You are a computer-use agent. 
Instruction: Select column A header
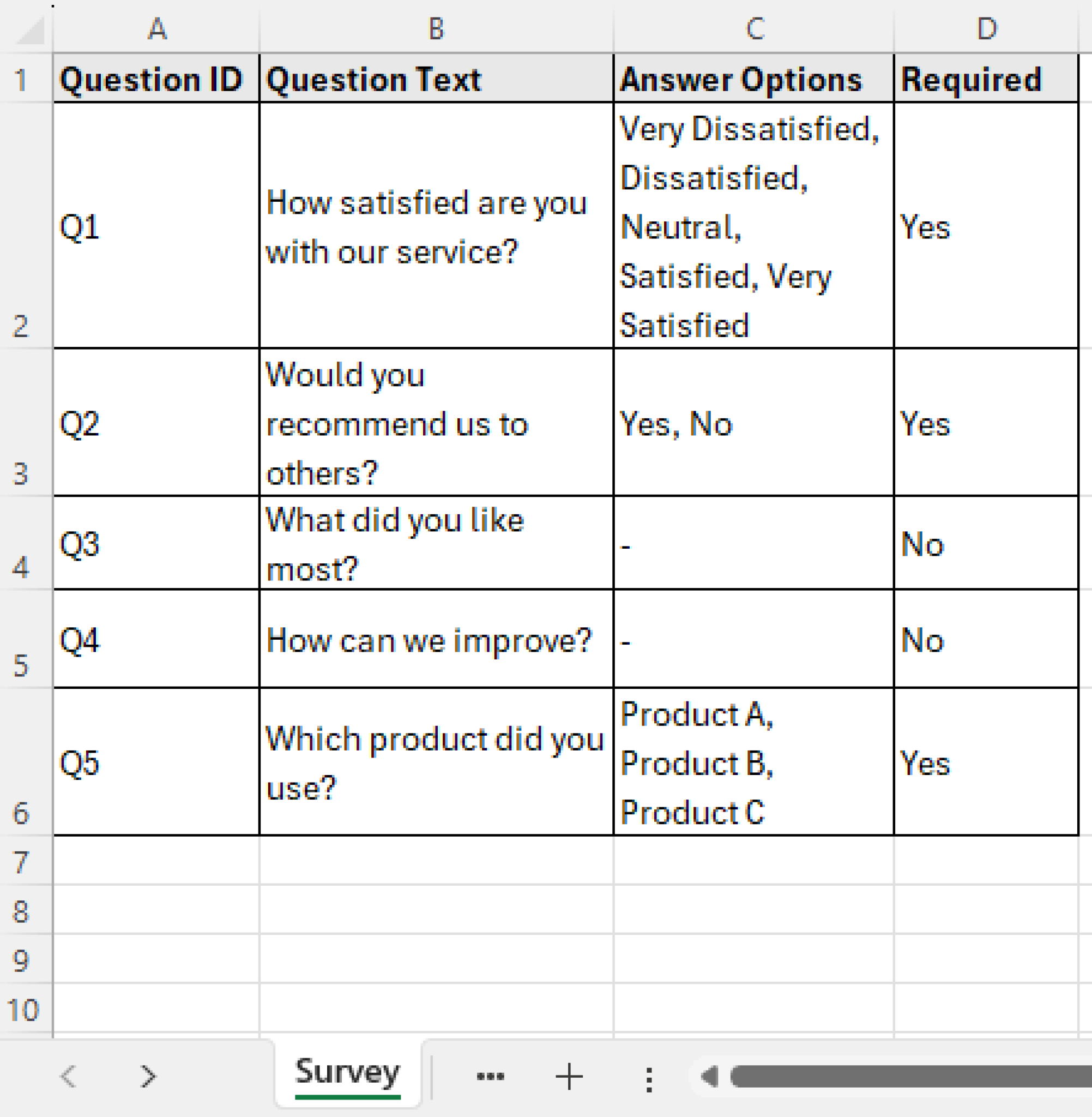coord(156,27)
